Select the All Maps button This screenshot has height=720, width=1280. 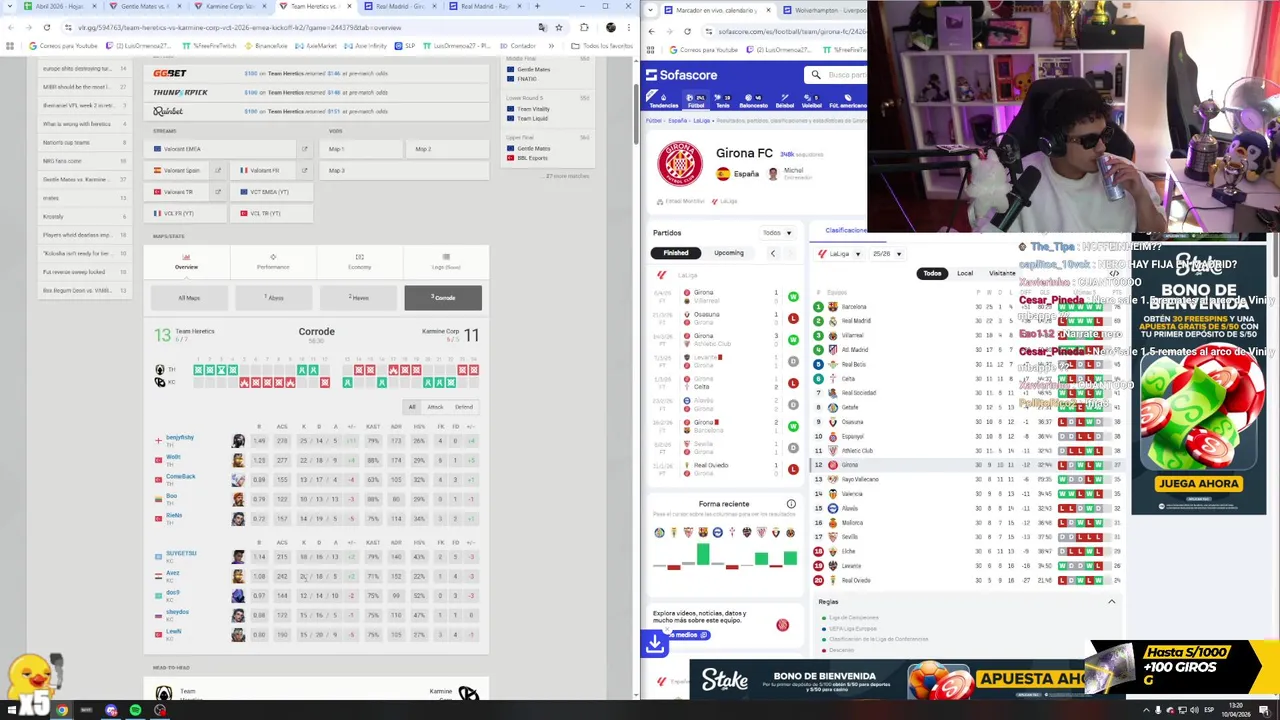click(189, 298)
